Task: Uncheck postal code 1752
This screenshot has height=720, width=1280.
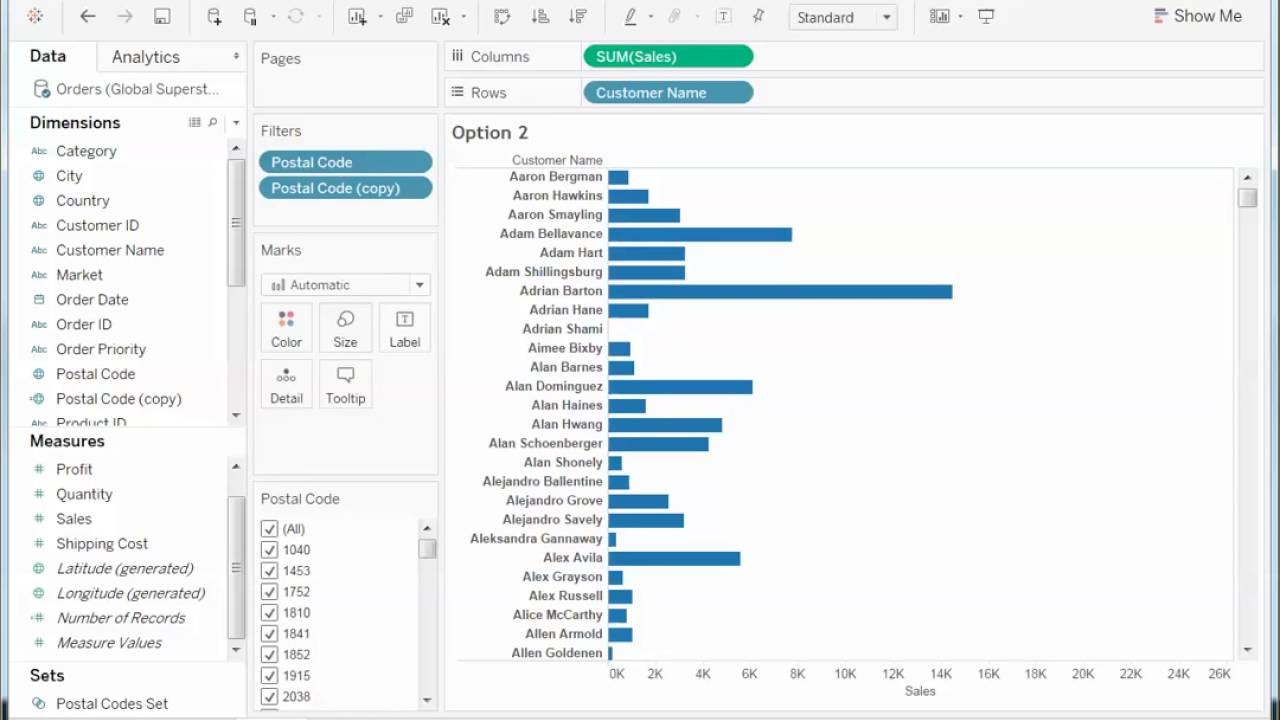Action: point(269,592)
